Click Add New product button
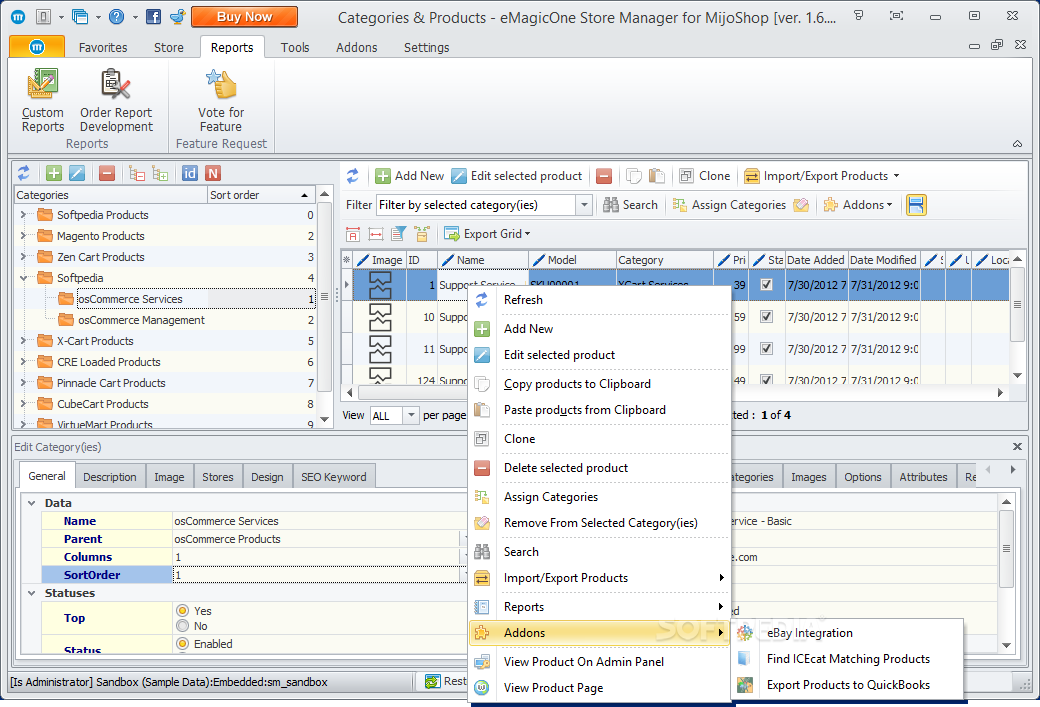Image resolution: width=1040 pixels, height=707 pixels. pyautogui.click(x=409, y=176)
